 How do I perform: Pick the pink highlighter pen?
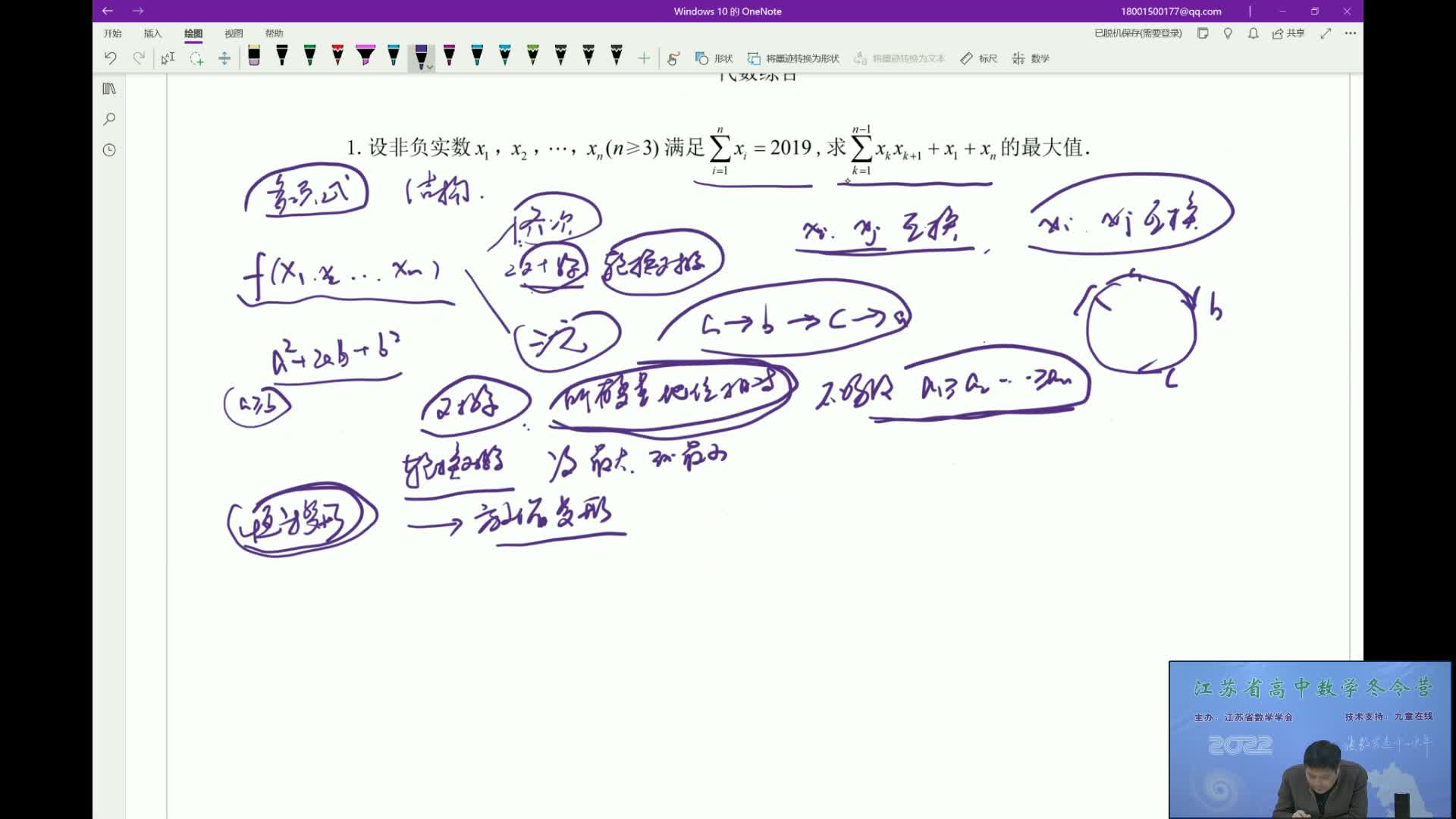pyautogui.click(x=366, y=56)
